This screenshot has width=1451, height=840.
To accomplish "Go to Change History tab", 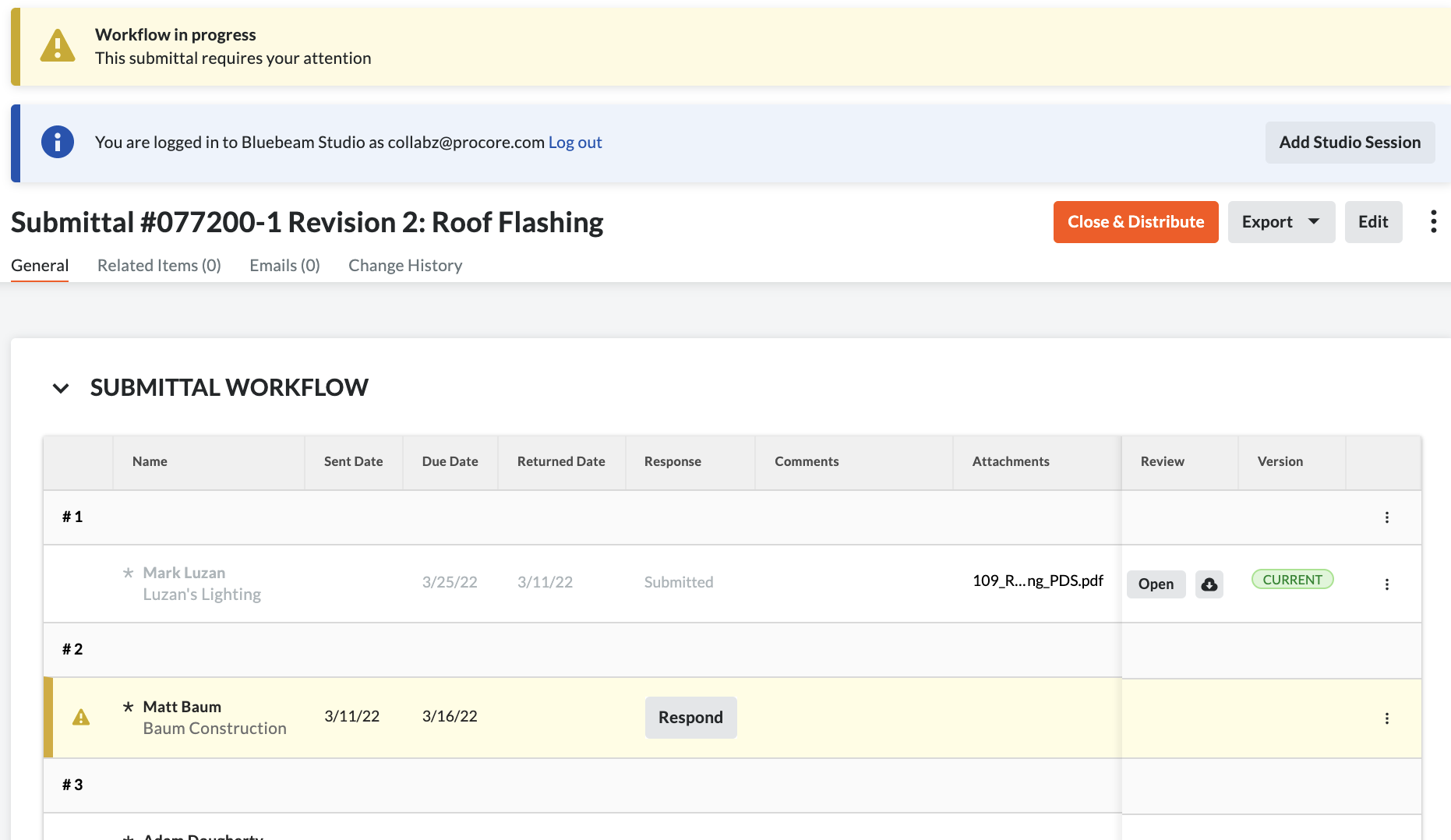I will 405,266.
